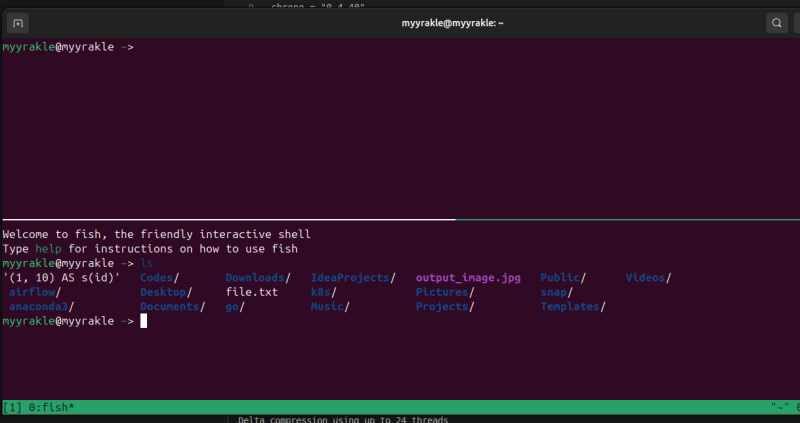Click the horizontal divider between tmux panes

[400, 219]
